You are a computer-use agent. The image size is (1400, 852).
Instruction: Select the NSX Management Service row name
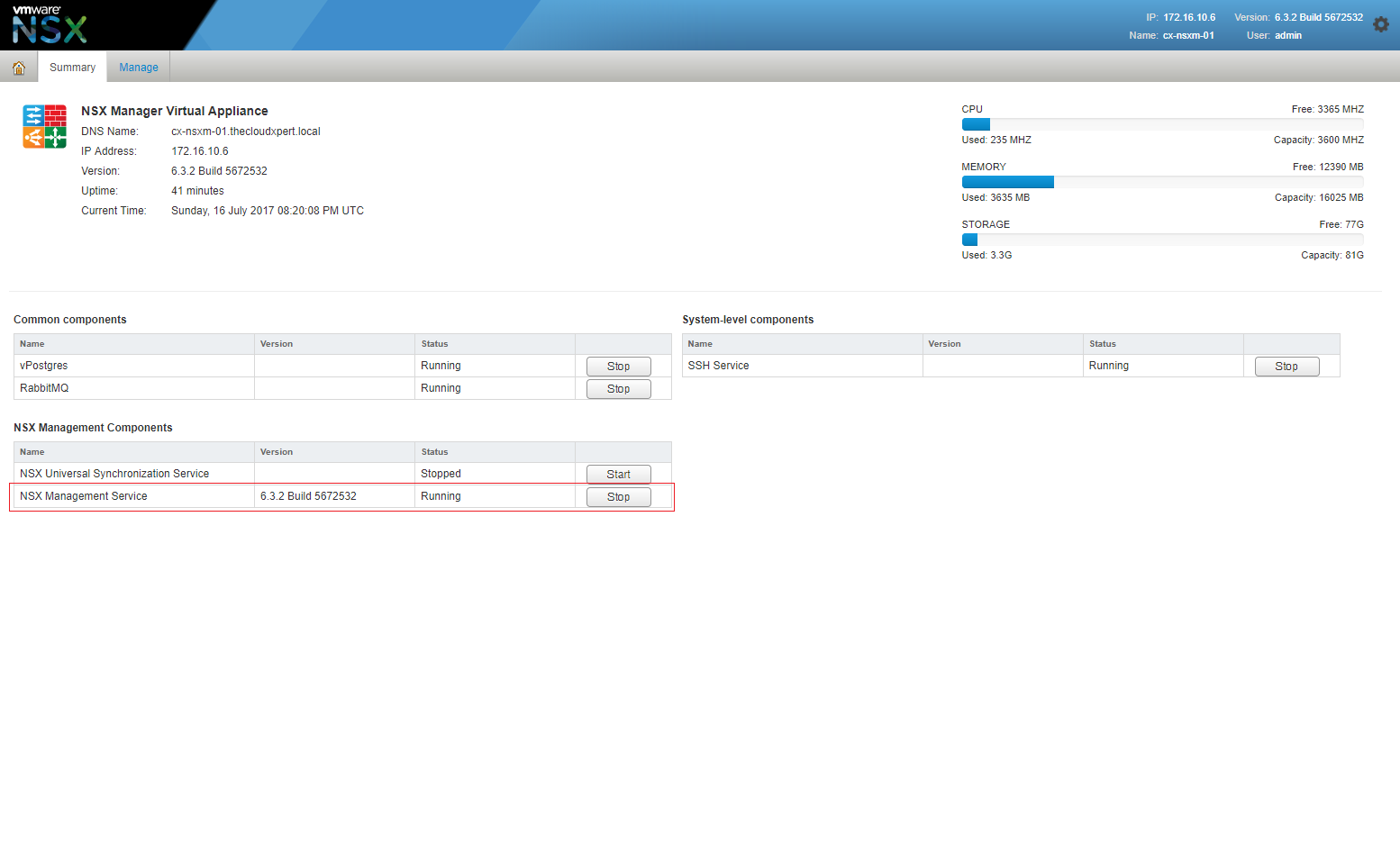[84, 496]
